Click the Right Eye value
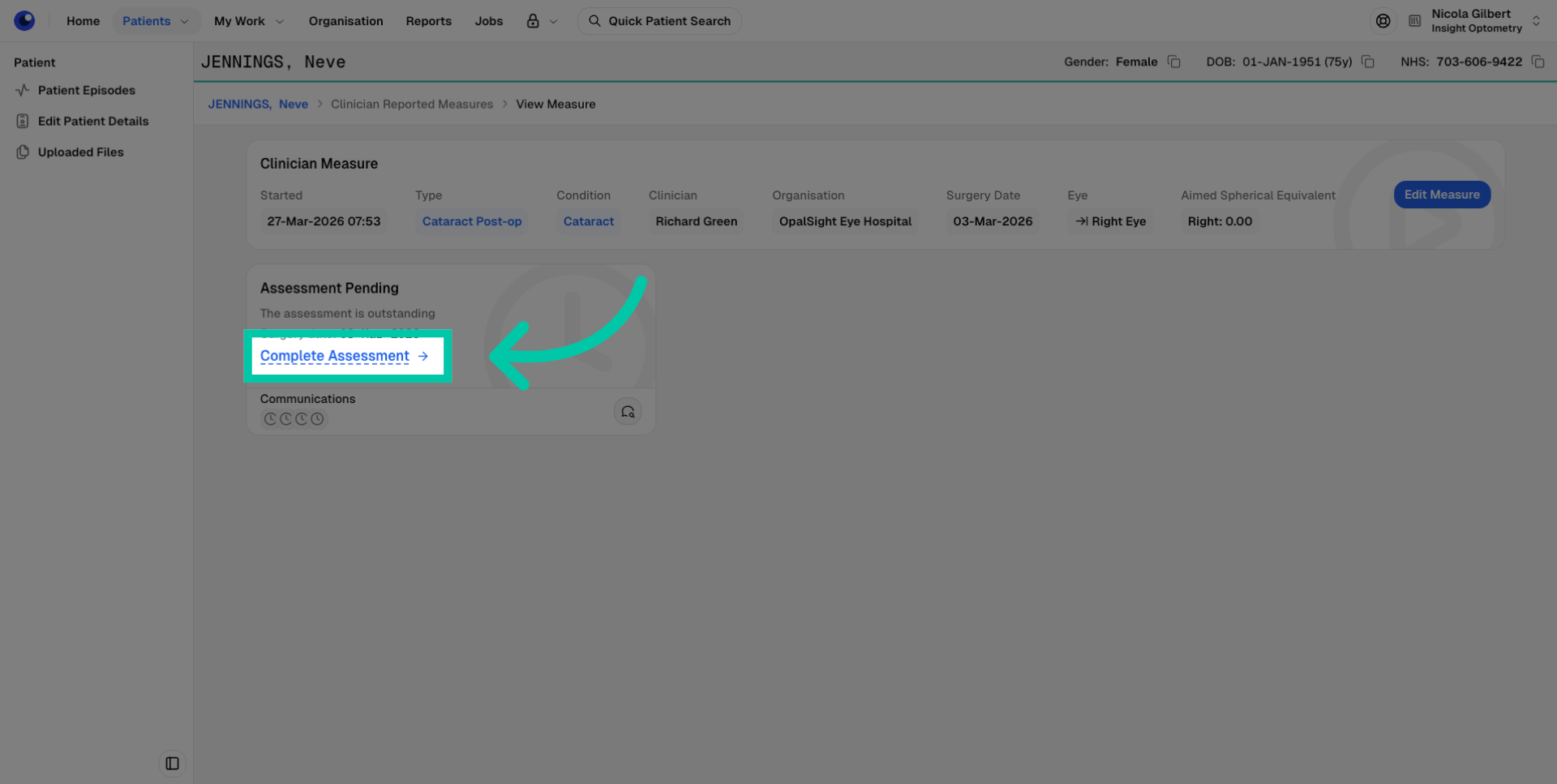Screen dimensions: 1557x784 point(1110,221)
